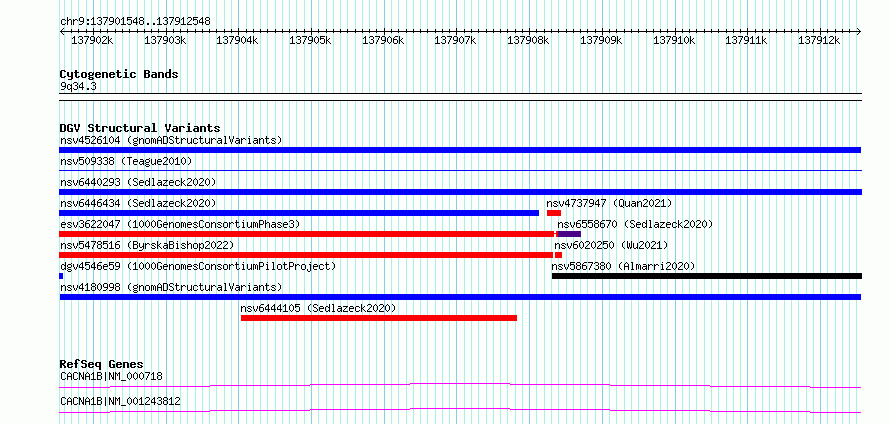Viewport: 890px width, 424px height.
Task: Click the 137905k ruler position
Action: 310,40
